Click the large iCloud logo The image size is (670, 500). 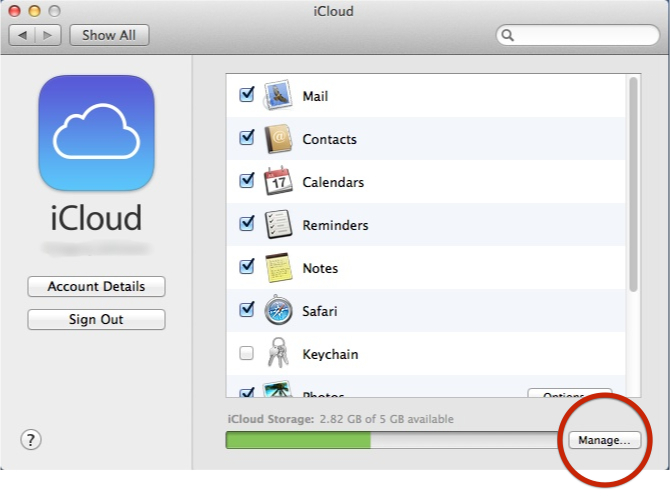pyautogui.click(x=96, y=133)
